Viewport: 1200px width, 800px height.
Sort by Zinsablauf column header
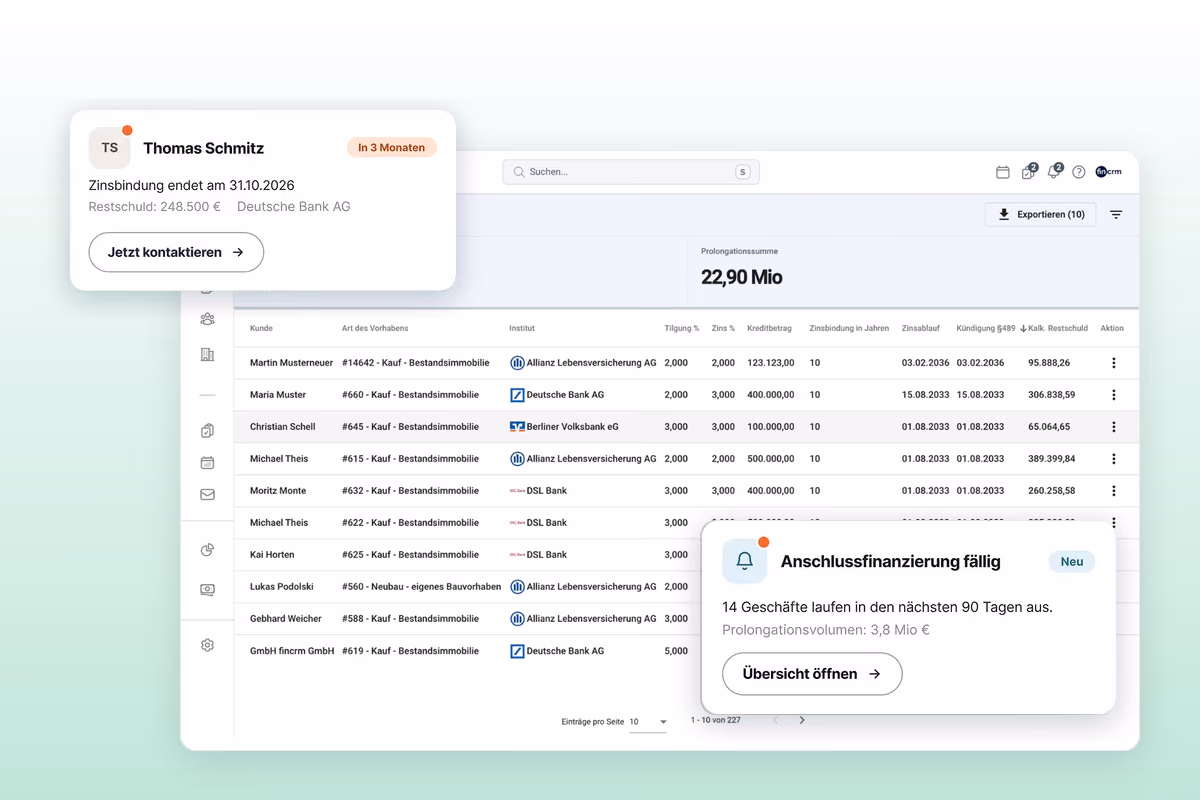(921, 328)
